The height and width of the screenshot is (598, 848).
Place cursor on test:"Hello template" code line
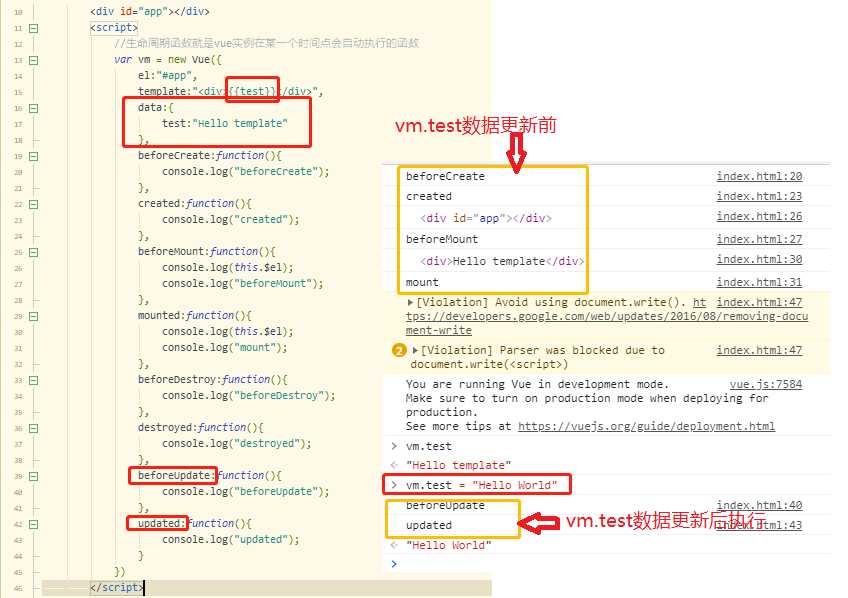[224, 123]
